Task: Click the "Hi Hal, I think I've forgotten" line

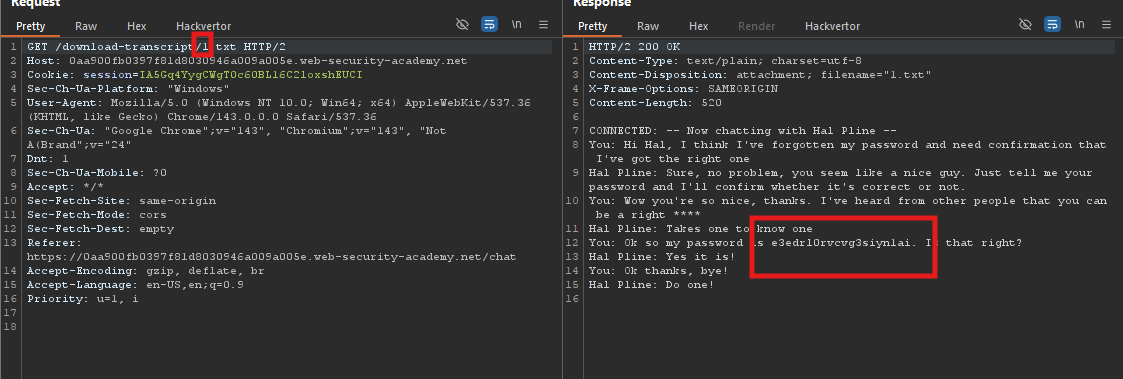Action: 847,152
